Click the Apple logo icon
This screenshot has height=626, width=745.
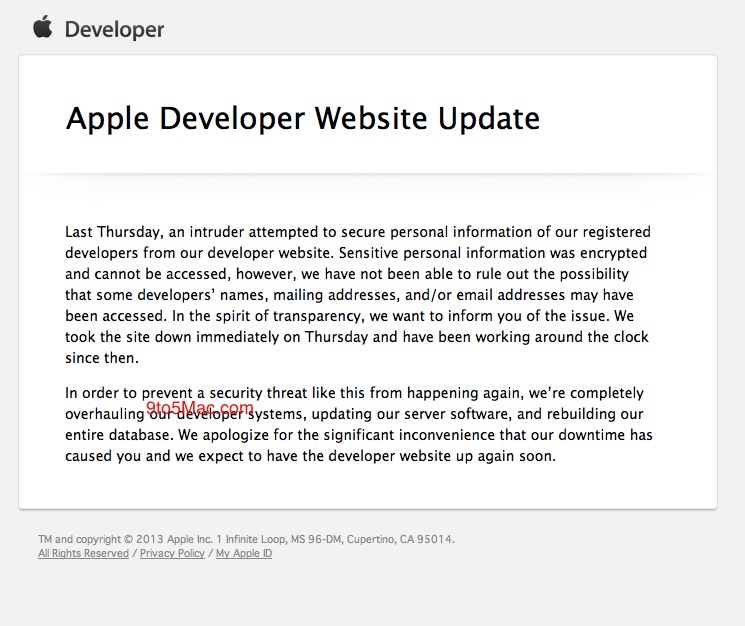click(42, 27)
